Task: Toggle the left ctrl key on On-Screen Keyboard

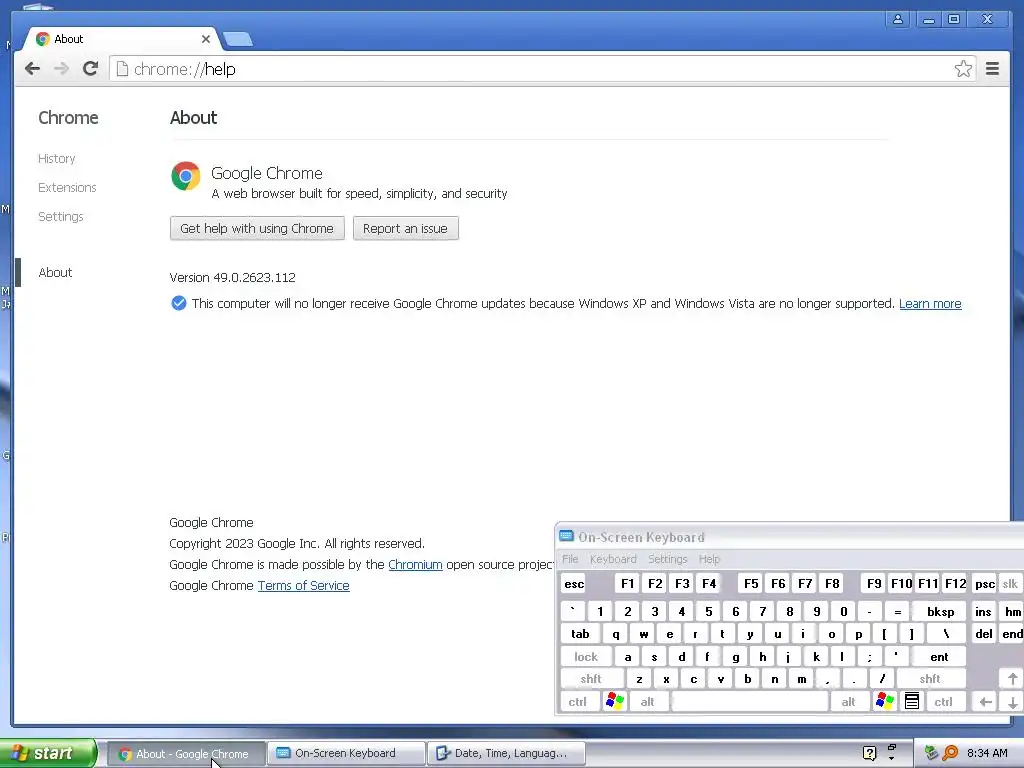Action: (x=577, y=702)
